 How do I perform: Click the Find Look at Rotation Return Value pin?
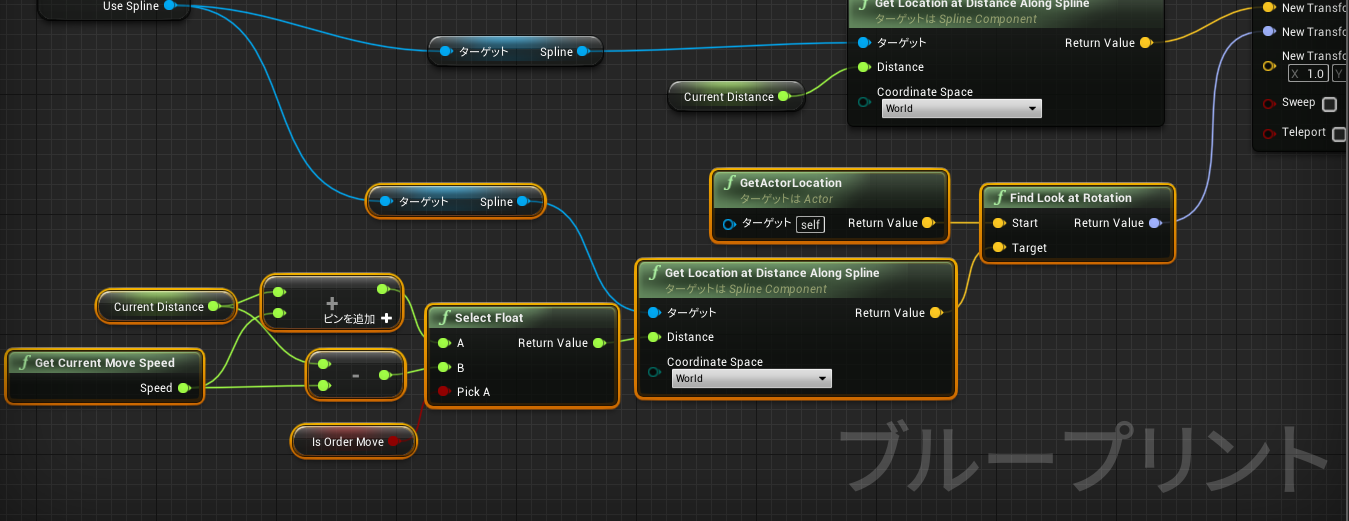1155,223
